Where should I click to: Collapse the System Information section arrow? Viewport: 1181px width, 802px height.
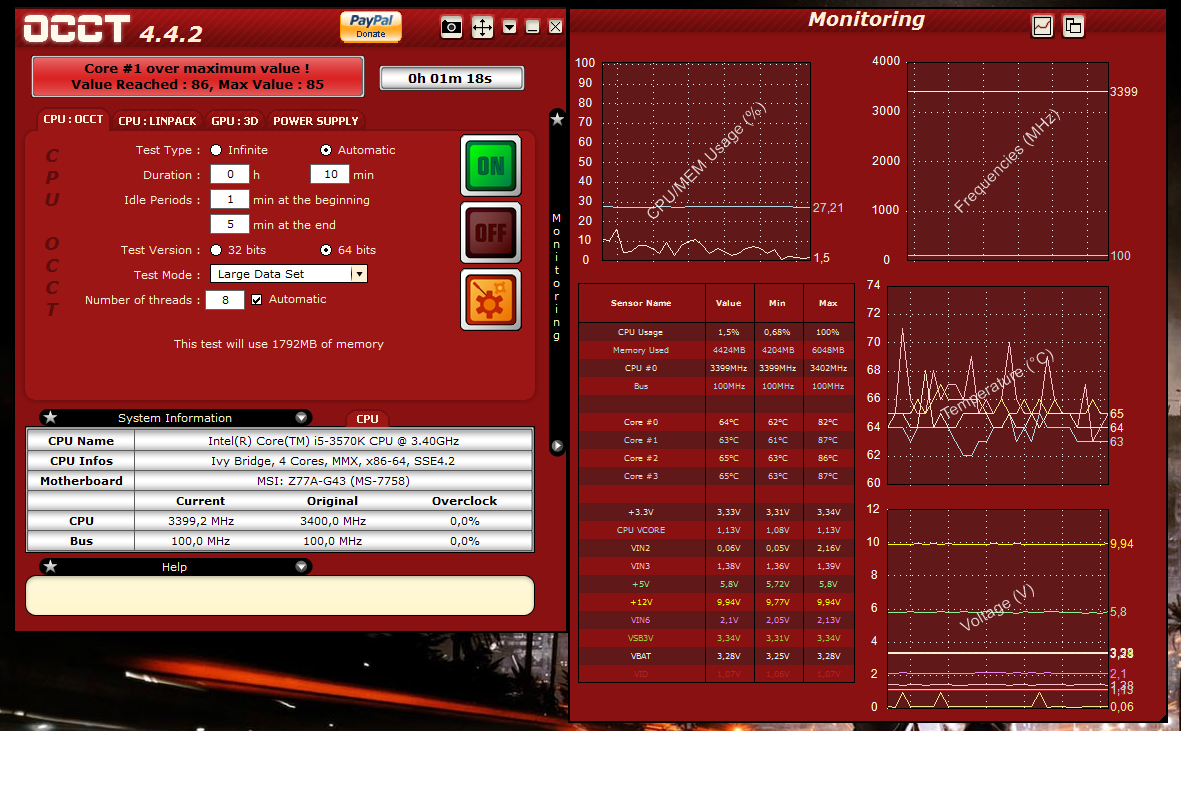(x=301, y=417)
